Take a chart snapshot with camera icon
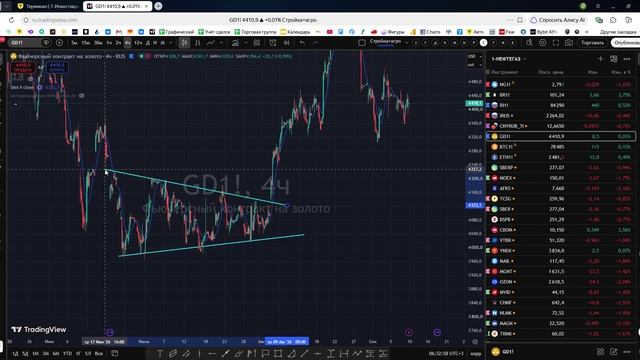Screen dimensions: 640x360 click(x=569, y=43)
